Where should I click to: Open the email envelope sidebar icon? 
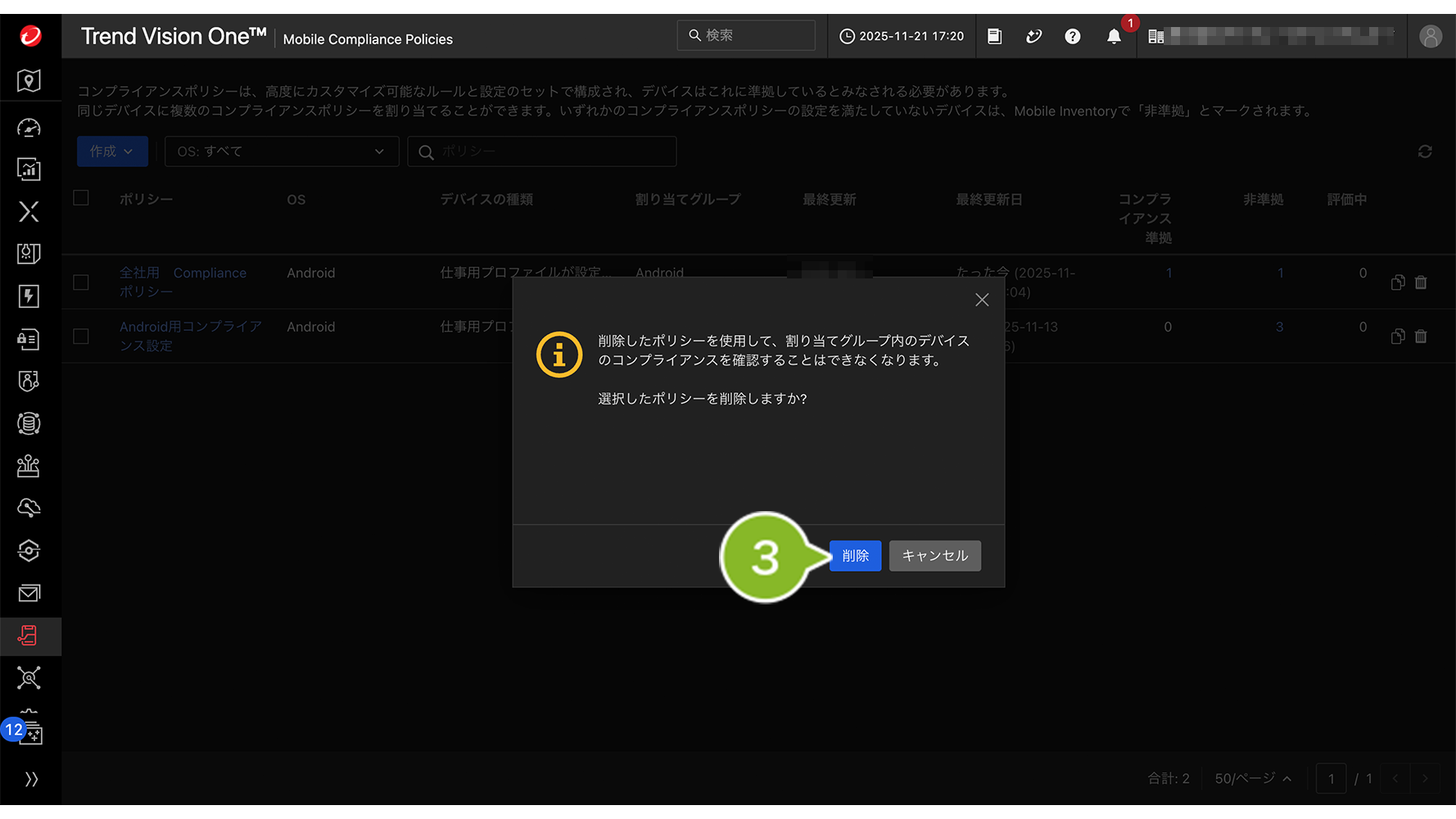coord(29,593)
